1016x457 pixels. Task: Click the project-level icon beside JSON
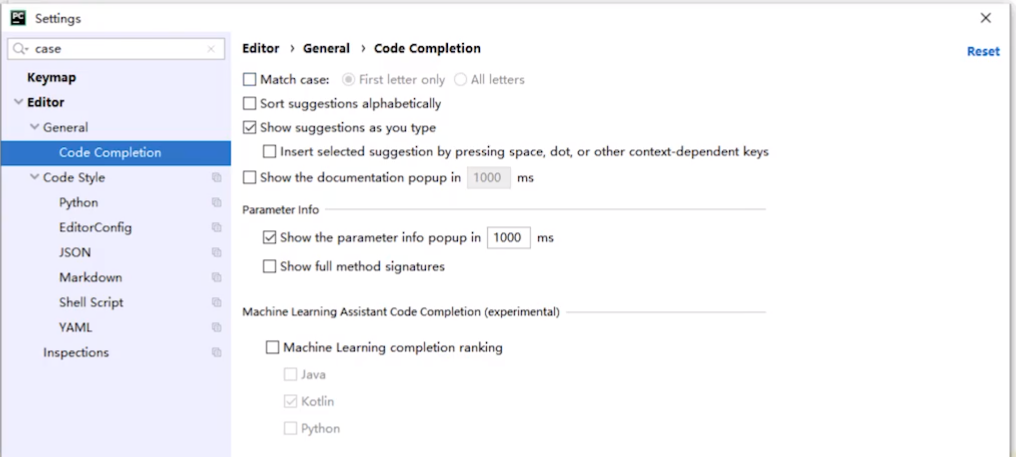coord(216,252)
